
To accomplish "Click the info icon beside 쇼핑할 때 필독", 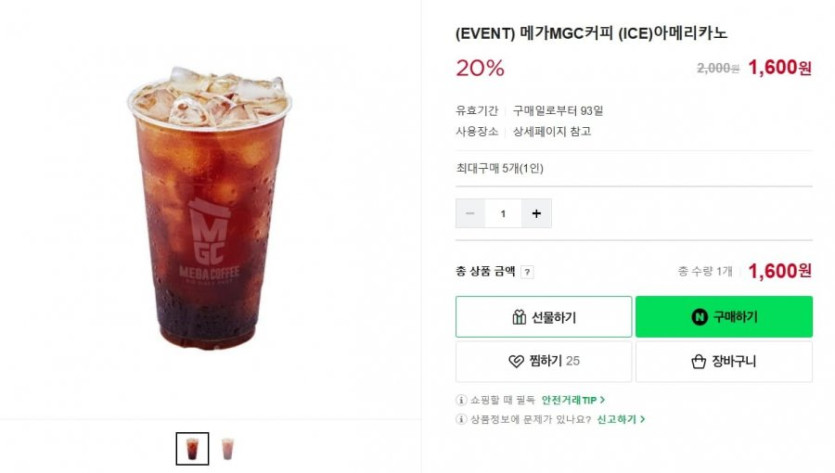I will (x=461, y=400).
